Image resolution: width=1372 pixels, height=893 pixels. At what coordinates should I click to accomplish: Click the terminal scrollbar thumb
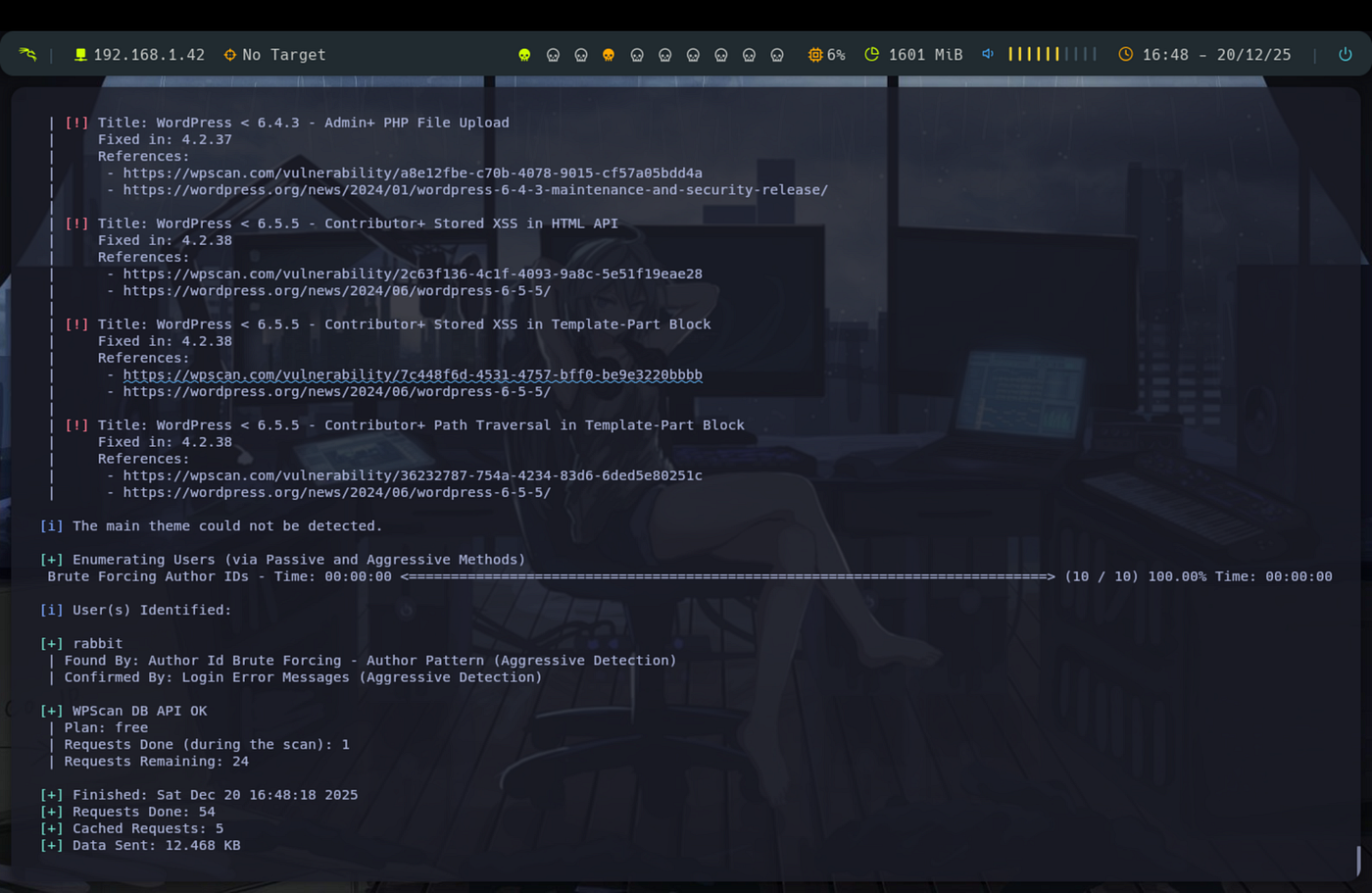tap(1358, 861)
